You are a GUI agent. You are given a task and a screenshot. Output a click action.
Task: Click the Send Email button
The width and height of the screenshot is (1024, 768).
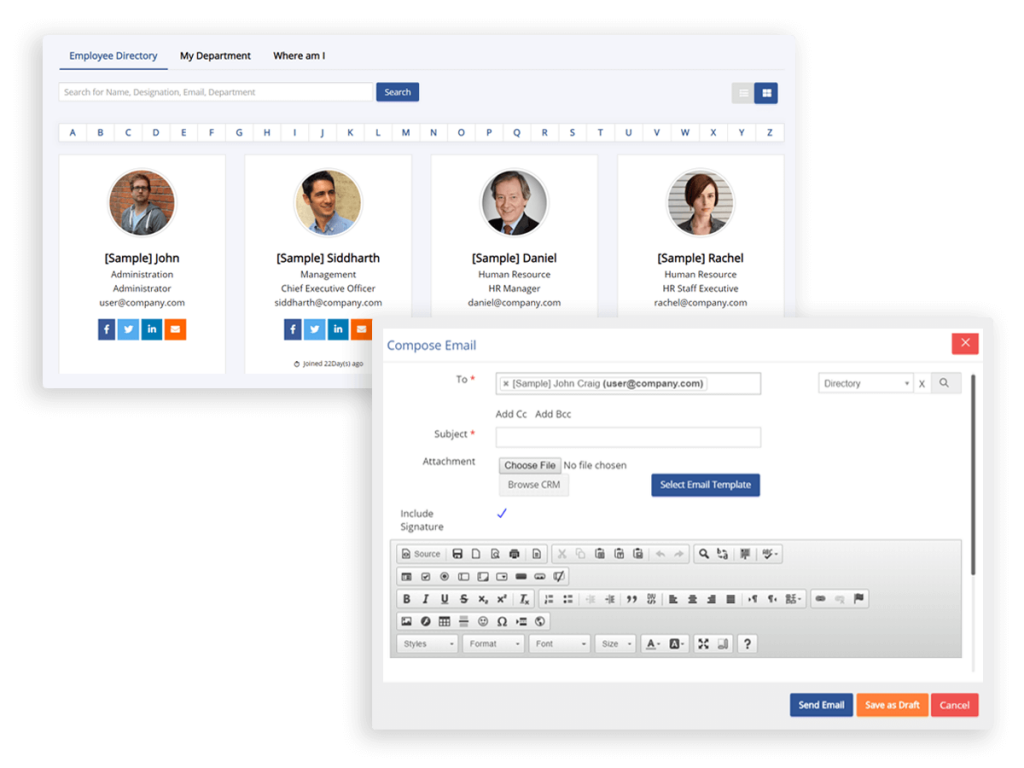(821, 704)
